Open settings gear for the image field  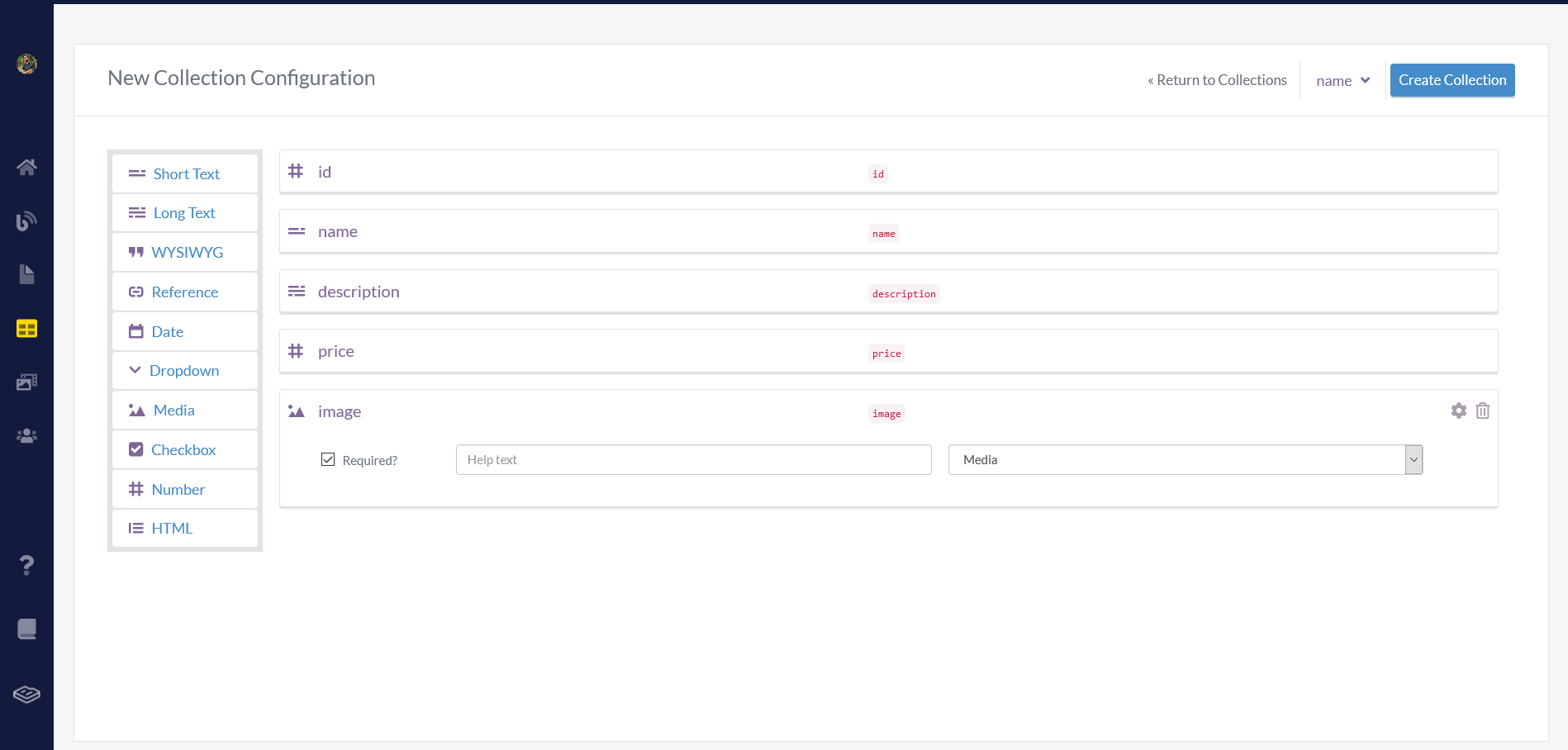pyautogui.click(x=1457, y=411)
